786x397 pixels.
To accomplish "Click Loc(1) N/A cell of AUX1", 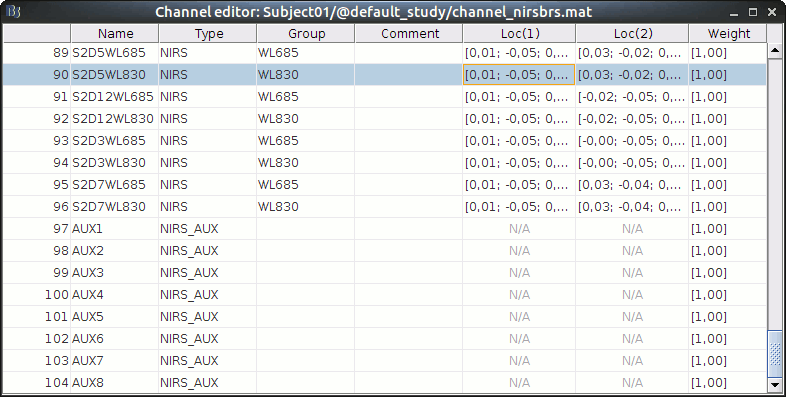I will tap(519, 229).
